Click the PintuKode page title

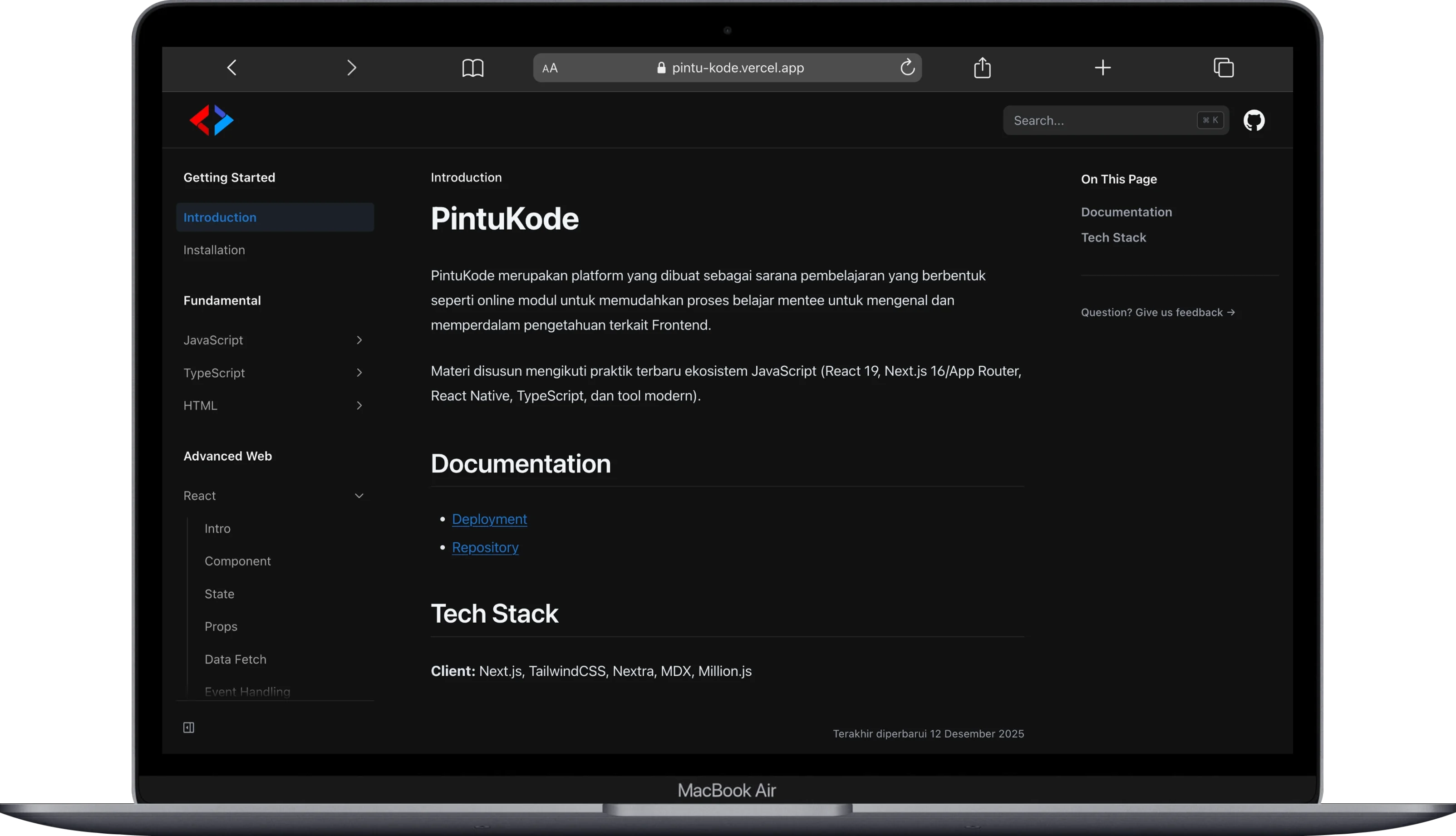[505, 219]
